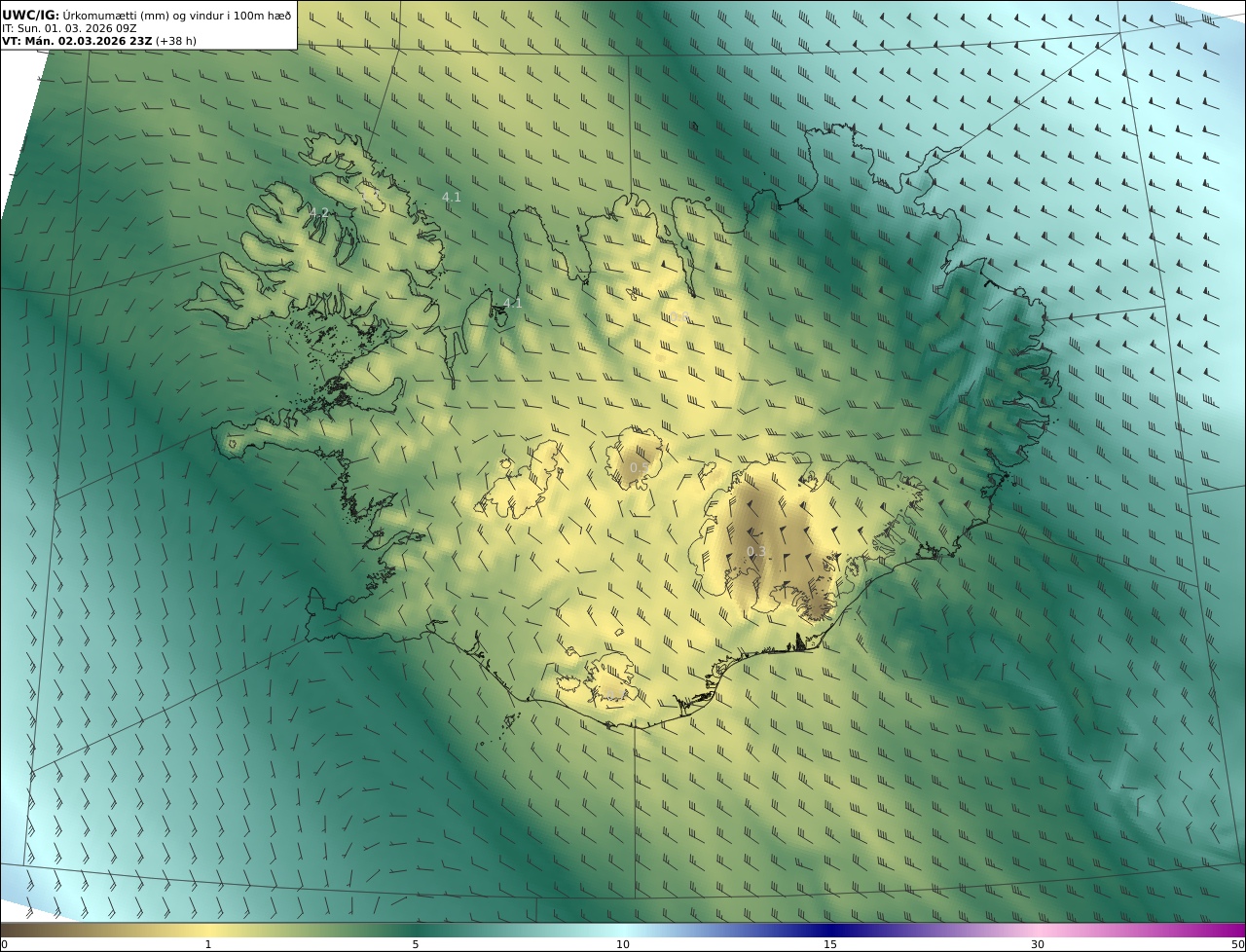Click the "30" tick label on the color scale
This screenshot has height=952, width=1246.
[1038, 944]
